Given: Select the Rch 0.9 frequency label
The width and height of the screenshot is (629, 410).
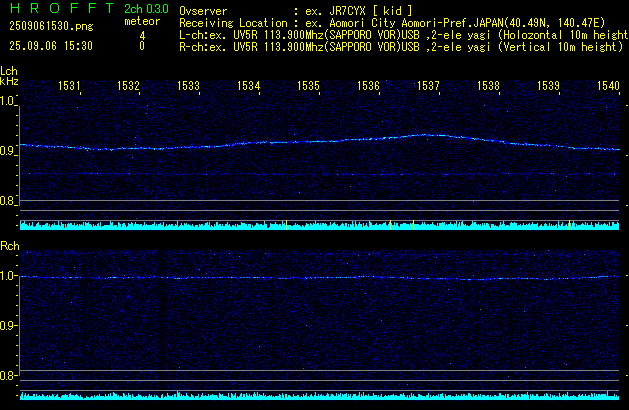Looking at the screenshot, I should (x=7, y=325).
